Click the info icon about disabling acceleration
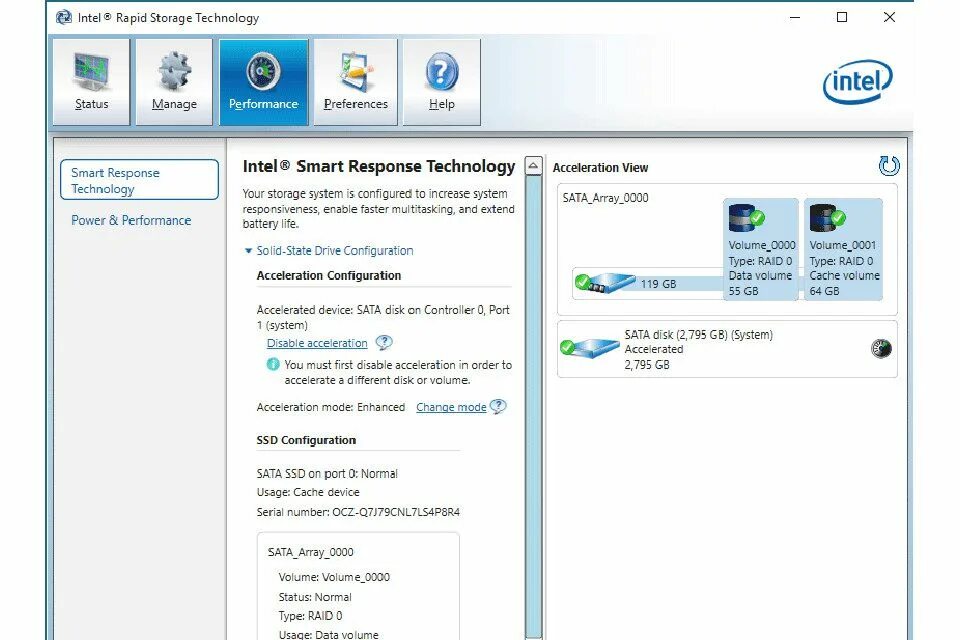The height and width of the screenshot is (640, 960). point(272,364)
